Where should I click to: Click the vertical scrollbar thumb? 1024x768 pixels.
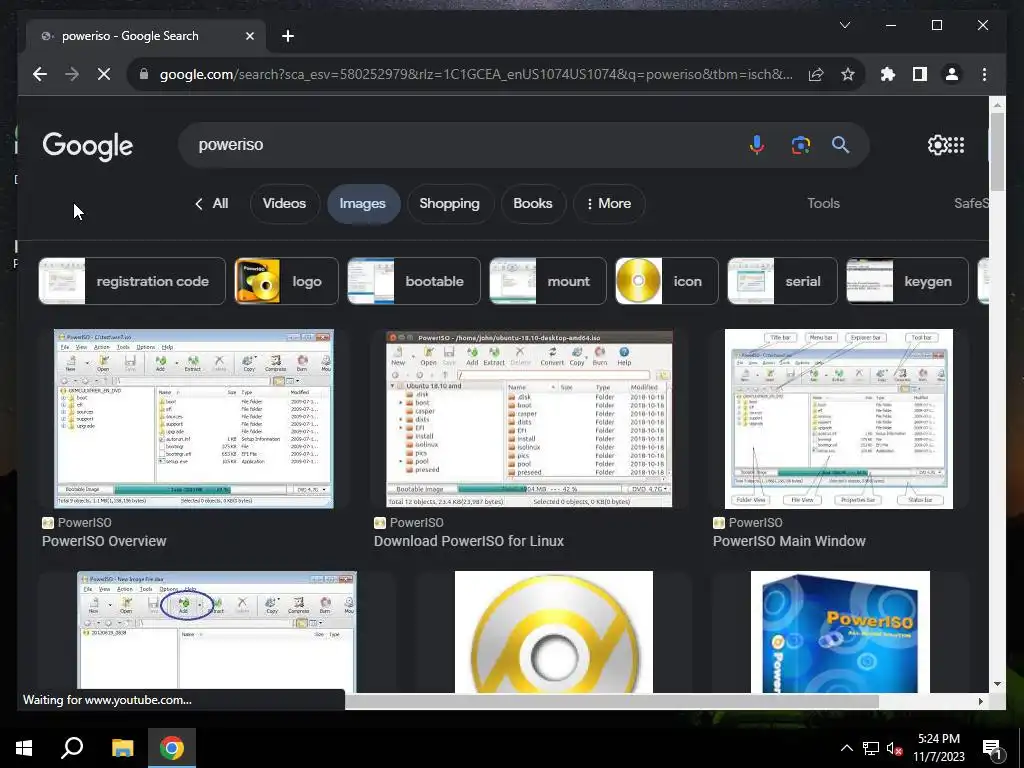pos(997,152)
